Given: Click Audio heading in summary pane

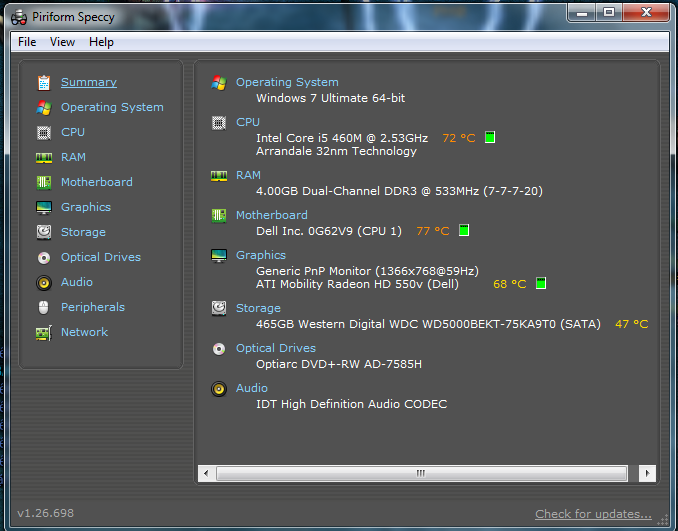Looking at the screenshot, I should (252, 388).
